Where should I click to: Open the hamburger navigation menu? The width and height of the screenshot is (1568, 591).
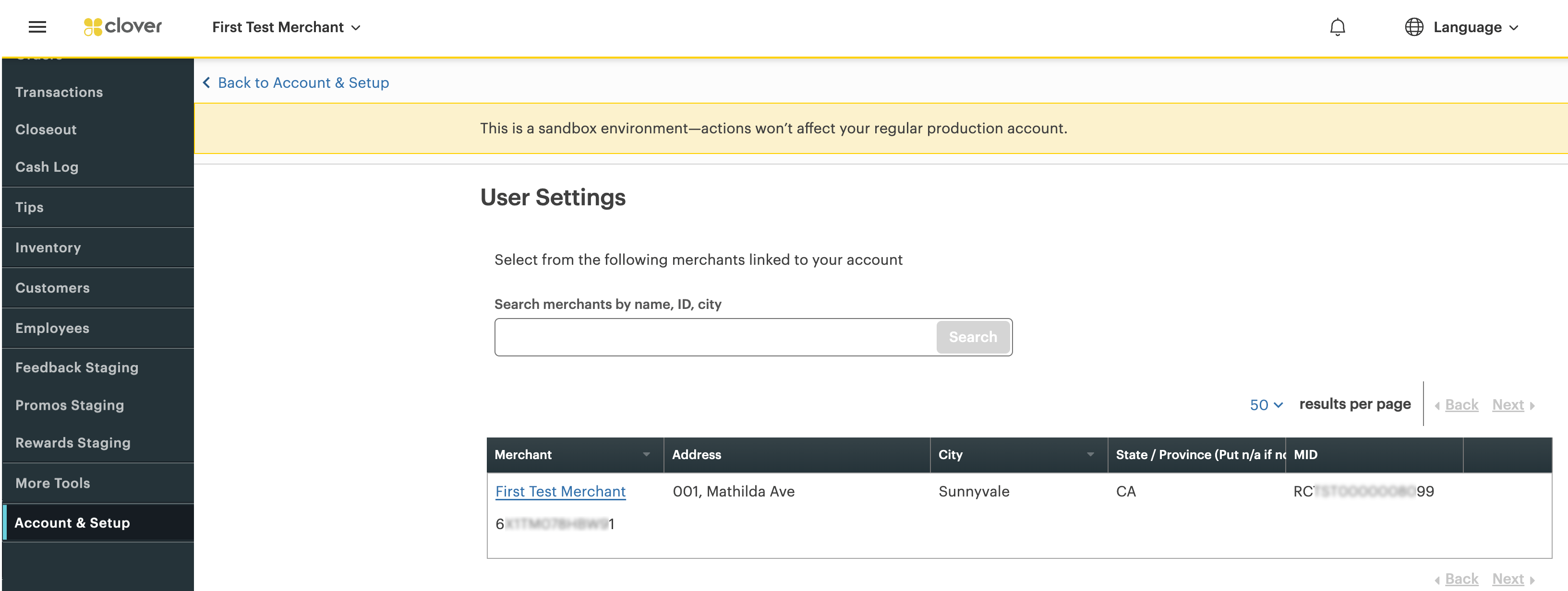tap(37, 27)
